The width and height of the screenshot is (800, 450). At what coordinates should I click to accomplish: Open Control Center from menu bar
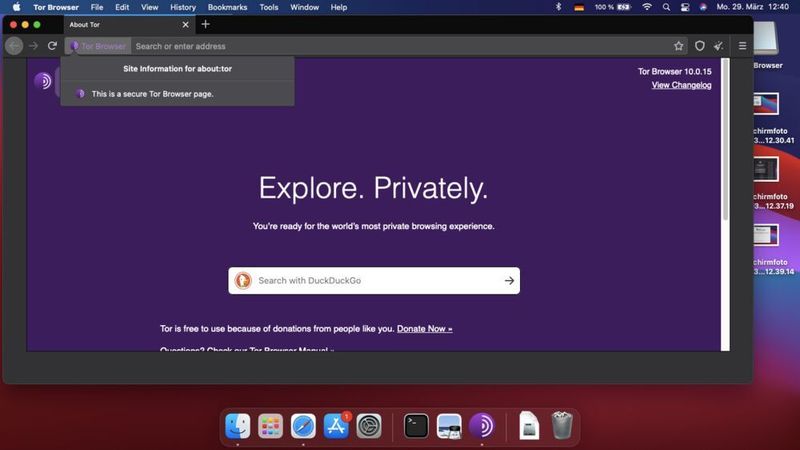tap(685, 7)
